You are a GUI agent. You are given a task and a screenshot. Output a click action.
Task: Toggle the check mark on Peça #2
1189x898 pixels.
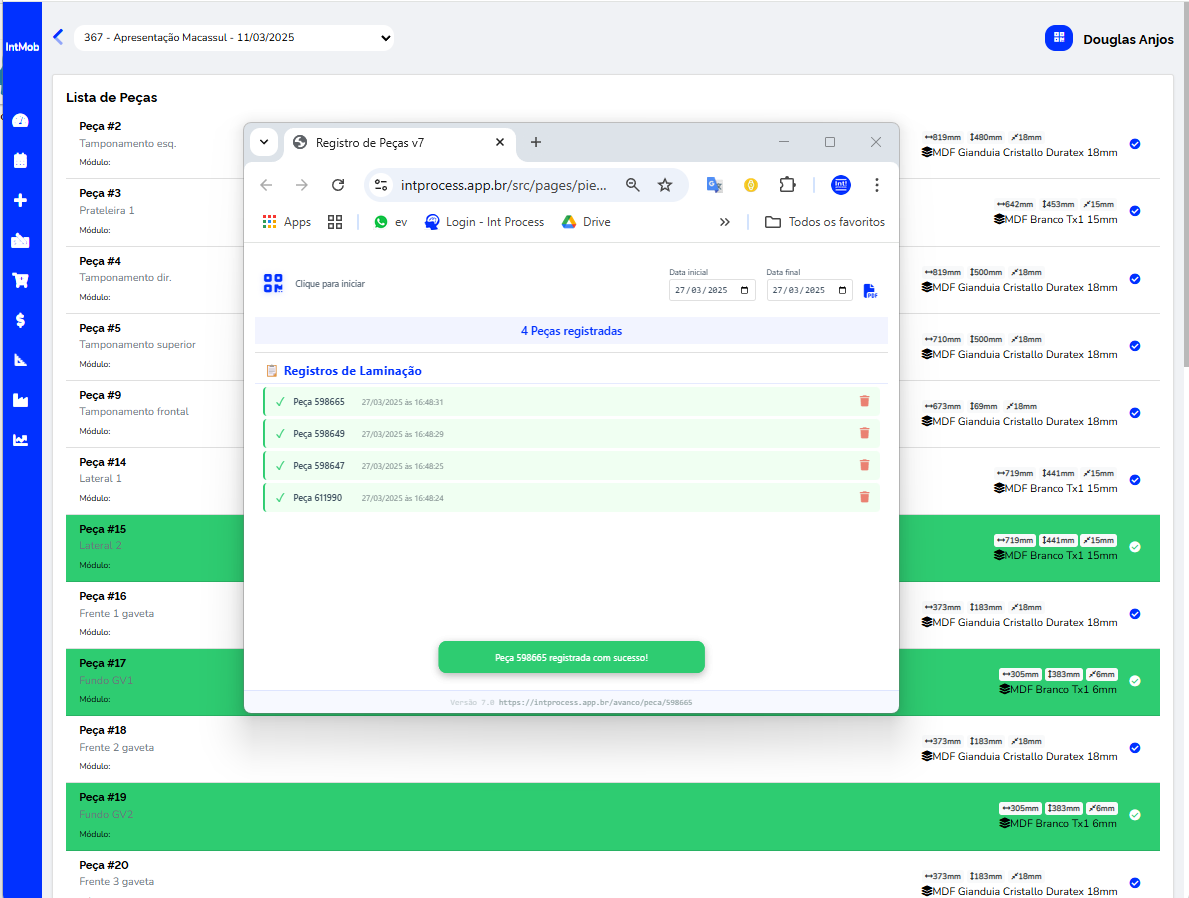pos(1134,144)
